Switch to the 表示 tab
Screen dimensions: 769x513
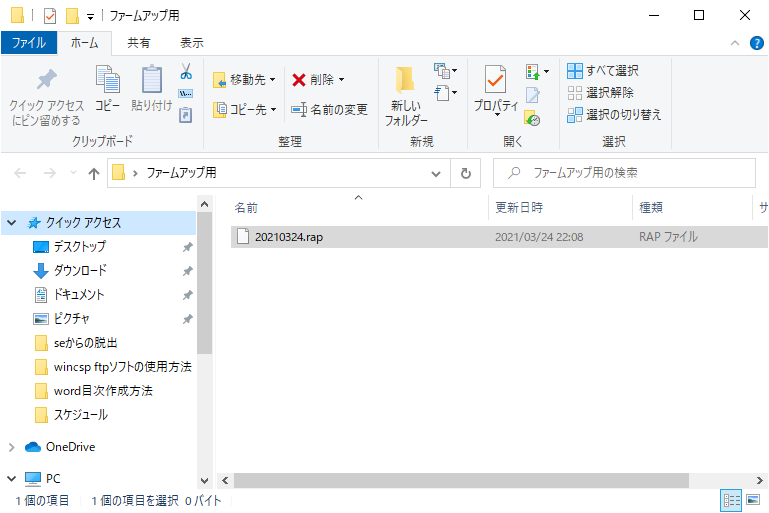tap(192, 43)
